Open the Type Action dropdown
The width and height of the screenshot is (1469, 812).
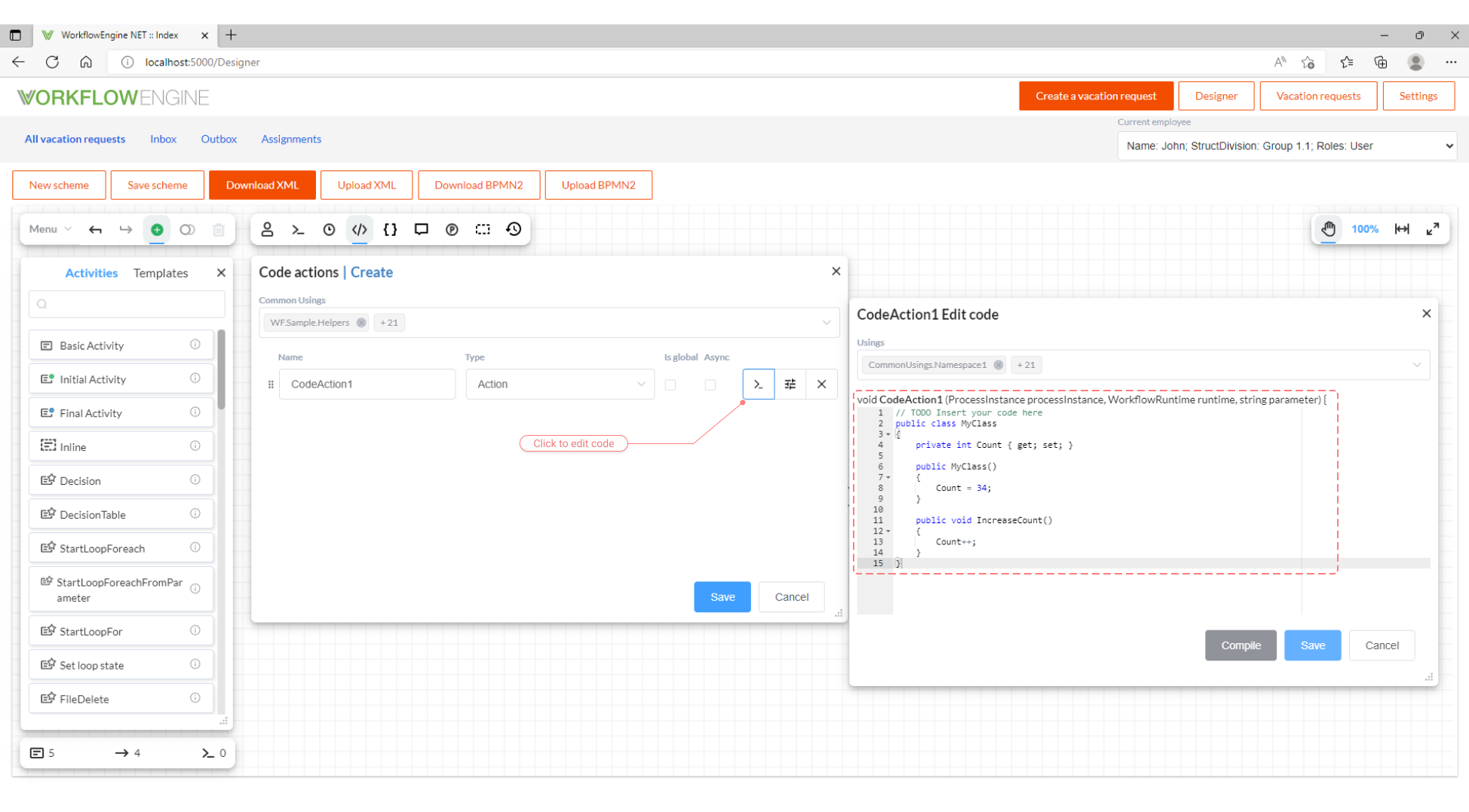[x=560, y=385]
